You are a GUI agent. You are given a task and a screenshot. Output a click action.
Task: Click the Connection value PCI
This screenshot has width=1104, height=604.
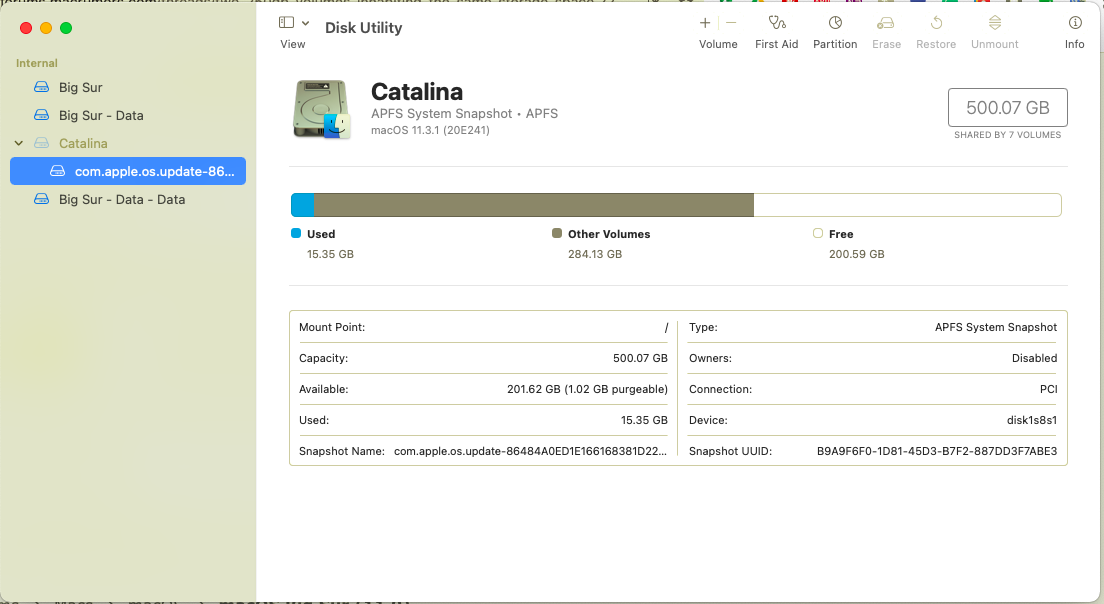(x=1048, y=389)
